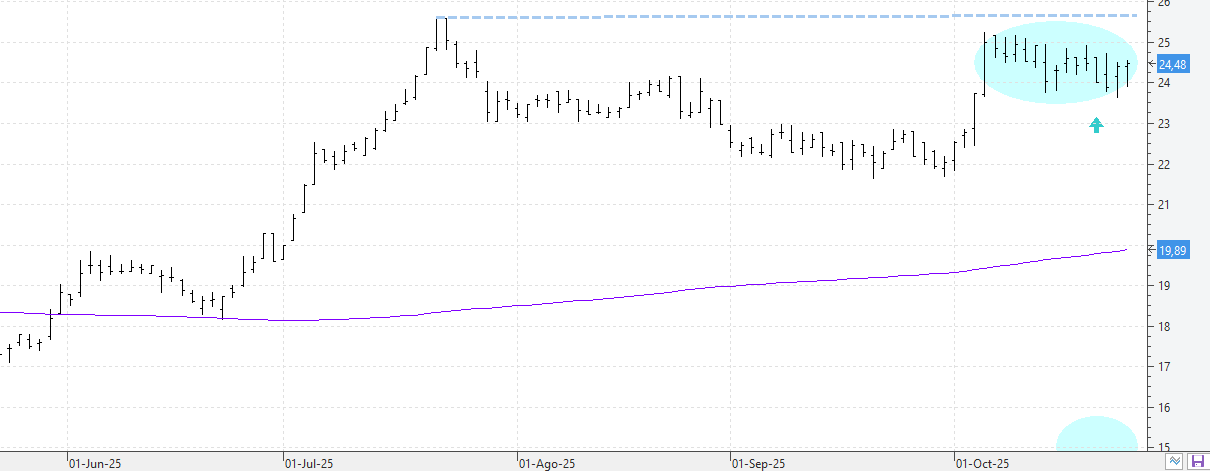
Task: Click the double-chevron collapse icon
Action: coord(1176,461)
